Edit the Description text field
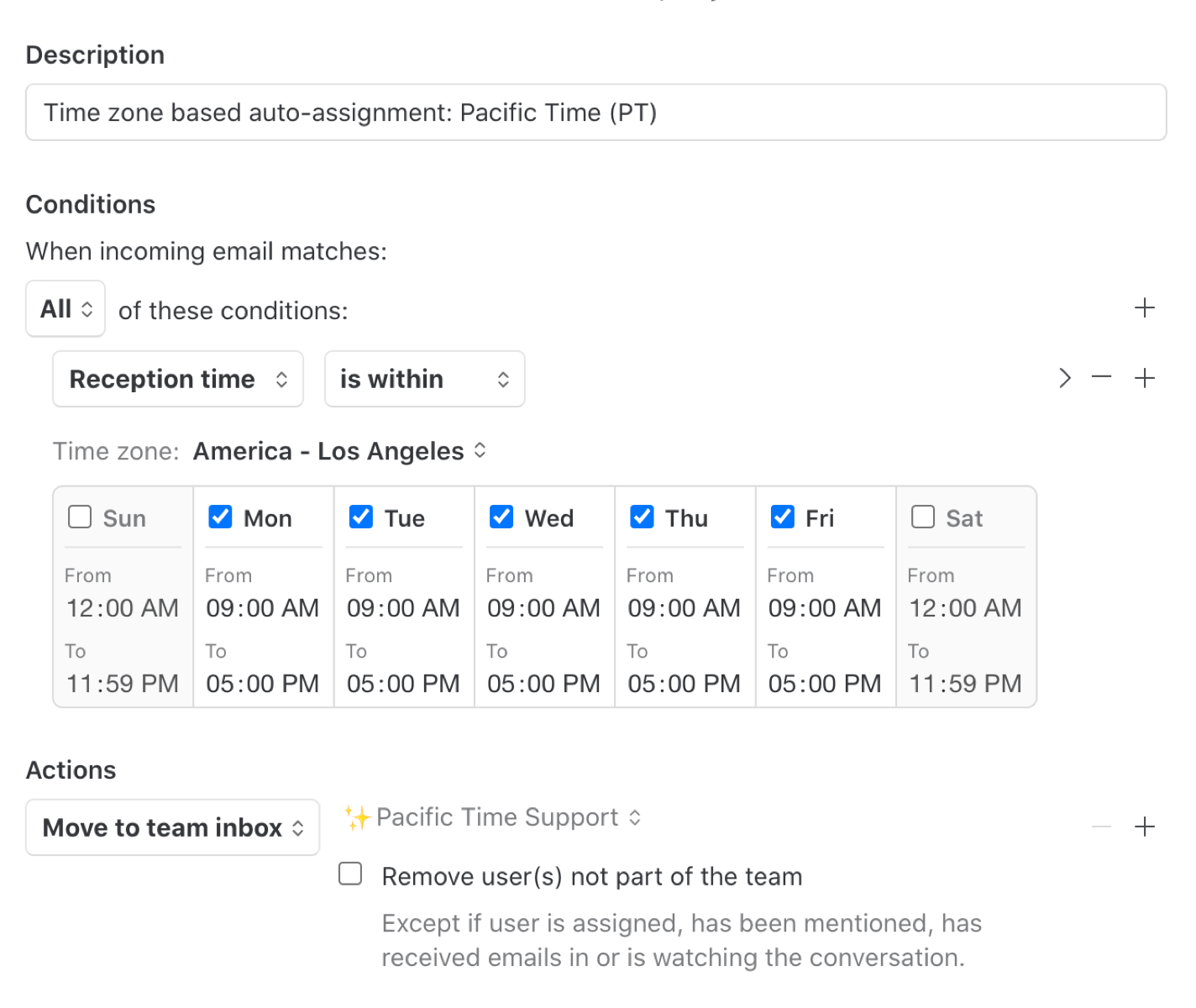Screen dimensions: 1196x1008 point(596,112)
